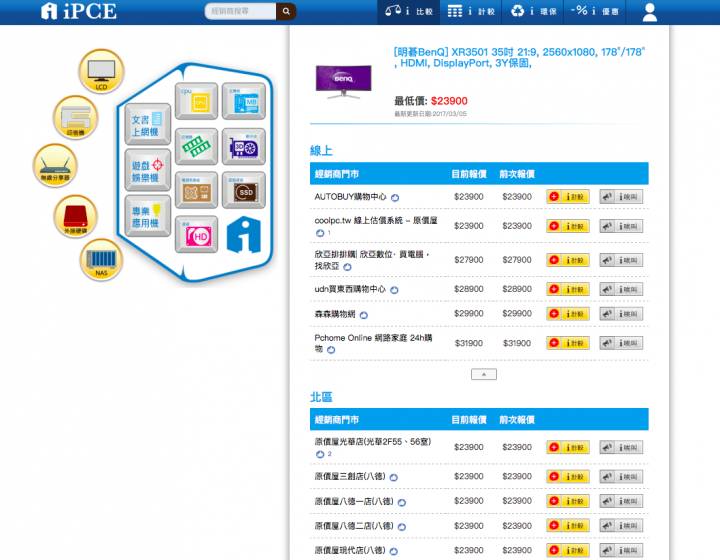The image size is (720, 560).
Task: Click the iPCE home logo
Action: (x=79, y=11)
